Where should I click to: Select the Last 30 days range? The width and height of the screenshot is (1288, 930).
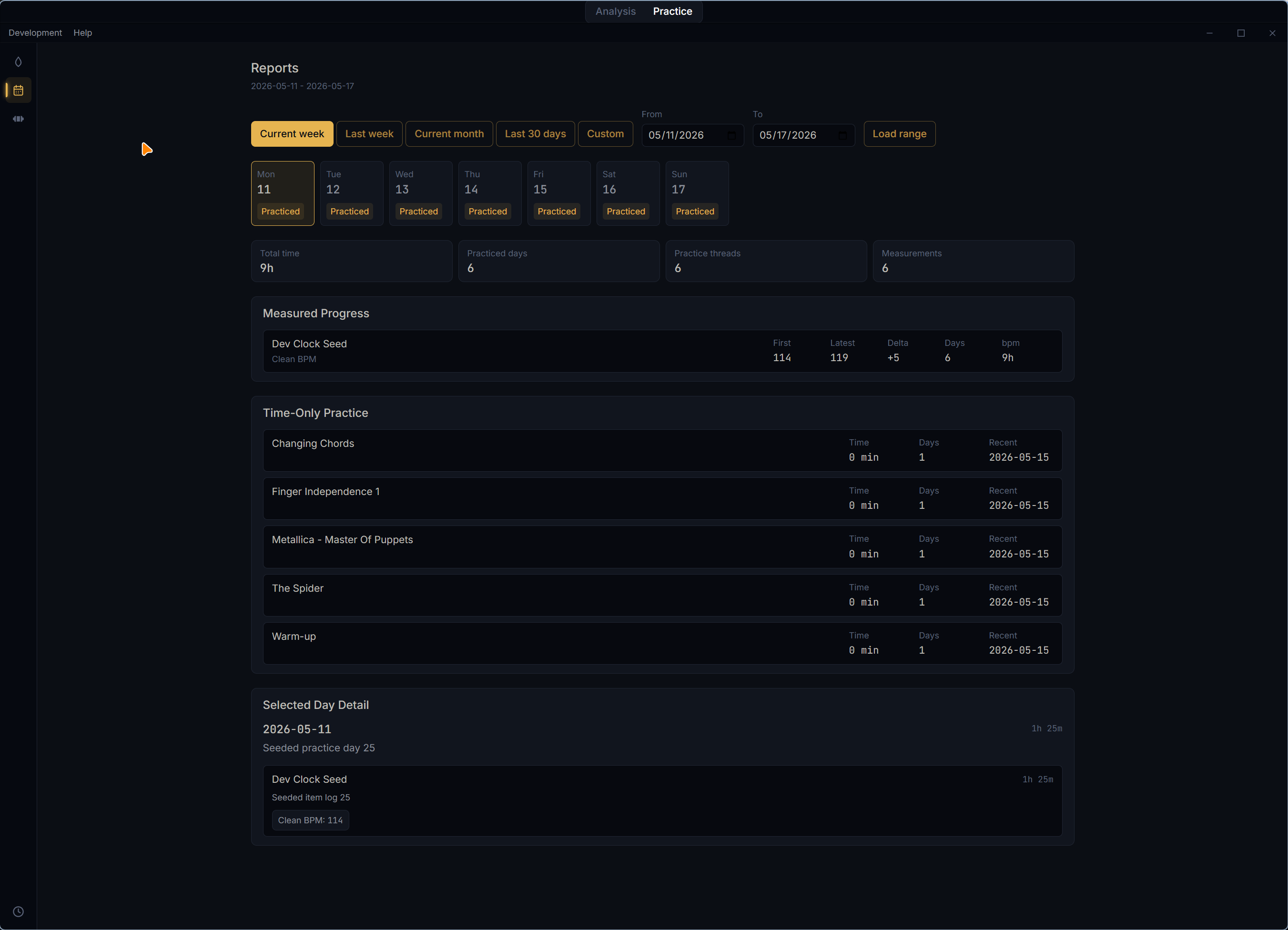point(535,134)
